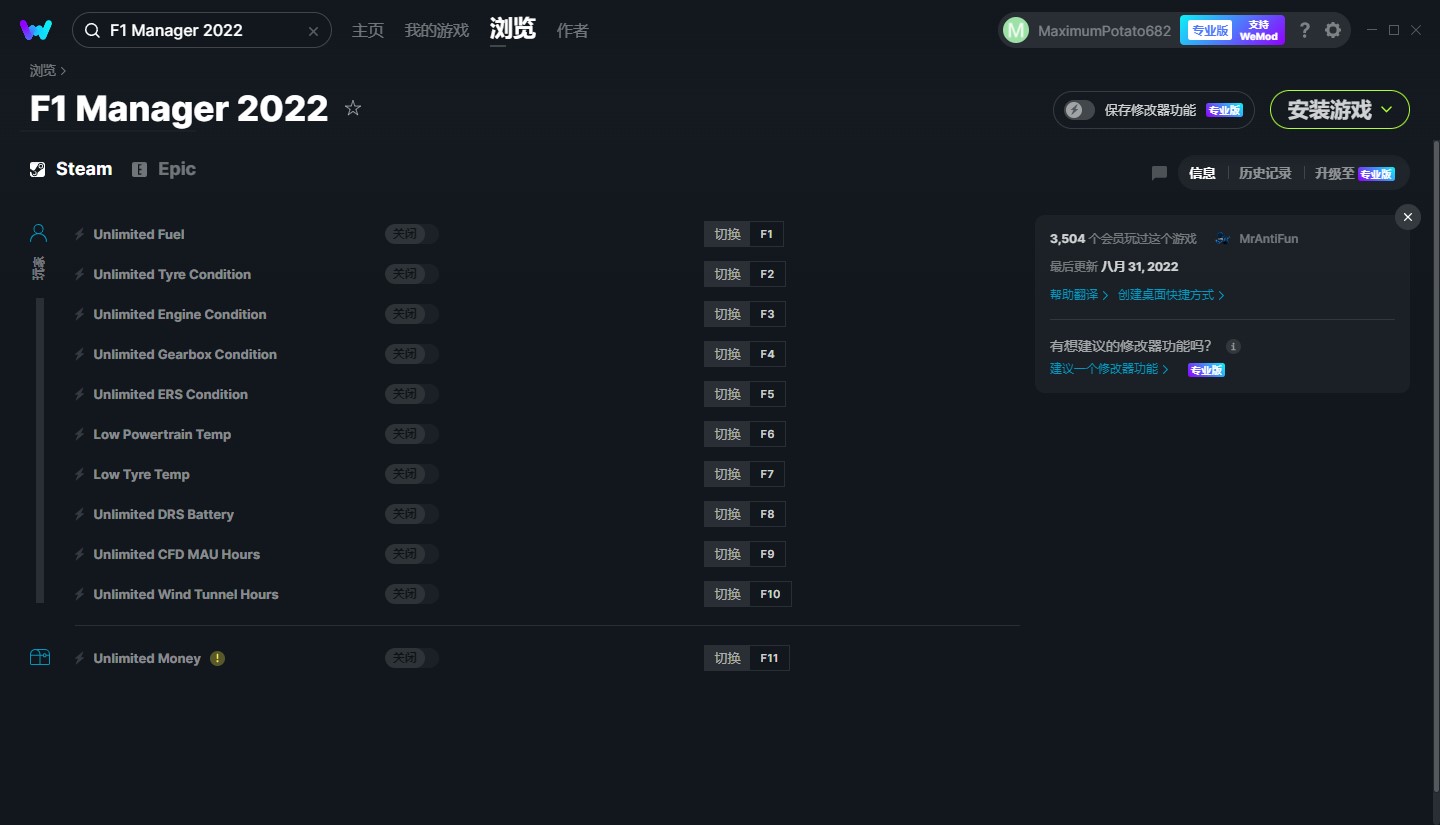Click the F1 Manager 2022 search field

click(202, 31)
